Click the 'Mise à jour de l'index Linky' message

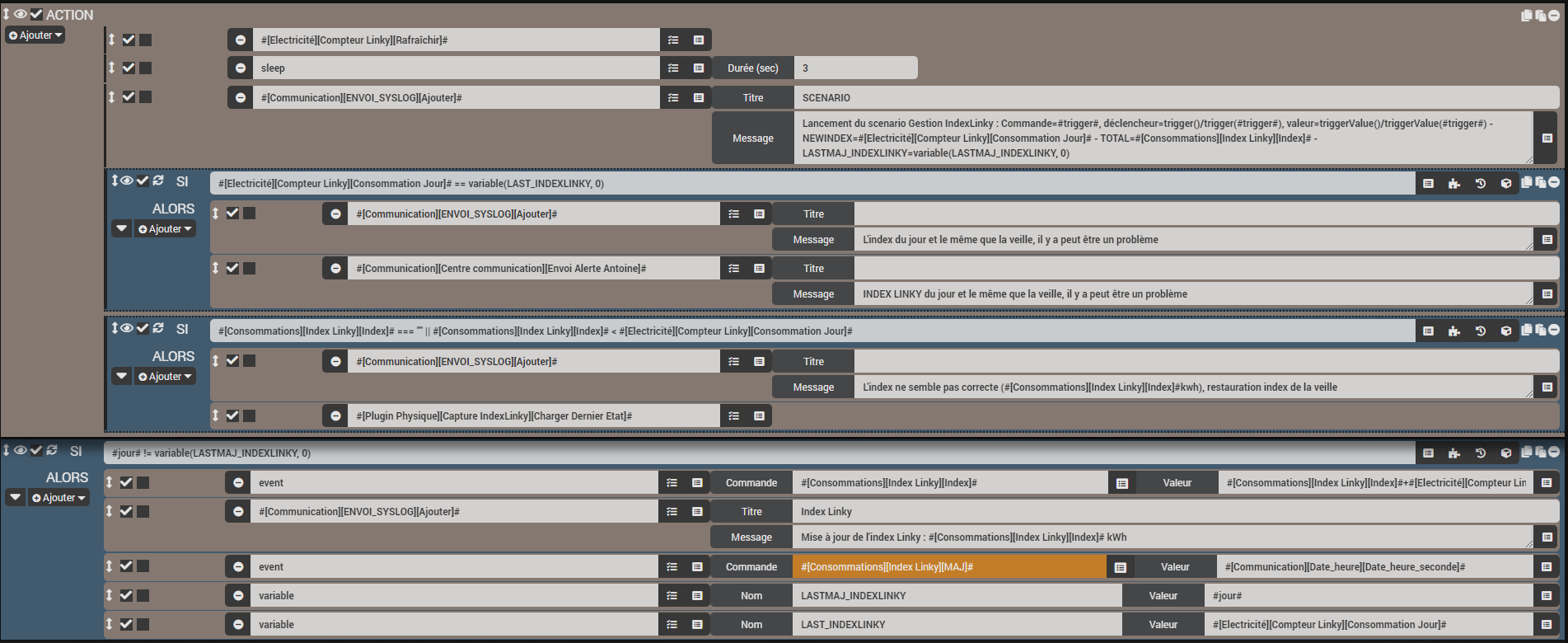(1163, 537)
